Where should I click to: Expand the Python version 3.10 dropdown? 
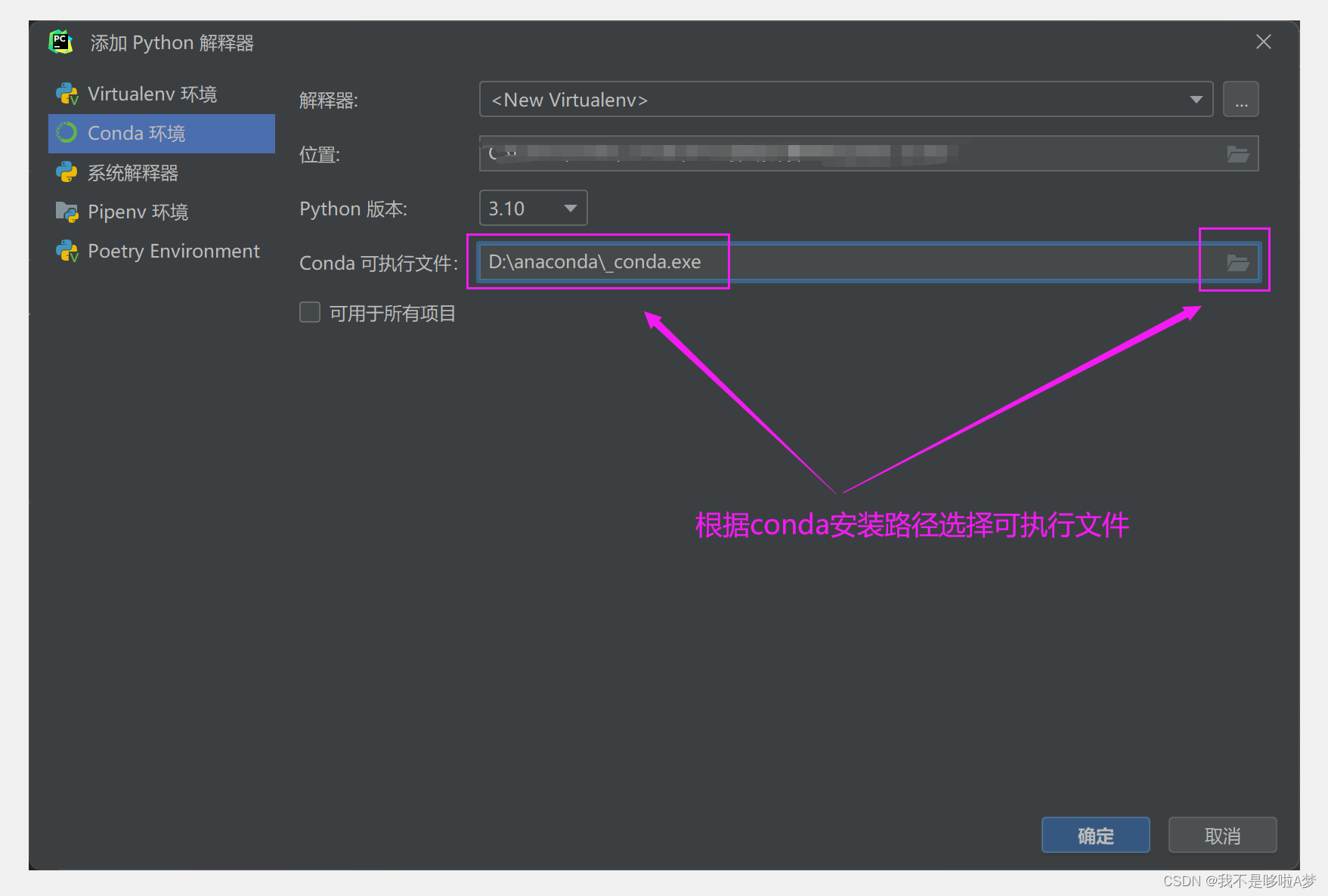[533, 208]
